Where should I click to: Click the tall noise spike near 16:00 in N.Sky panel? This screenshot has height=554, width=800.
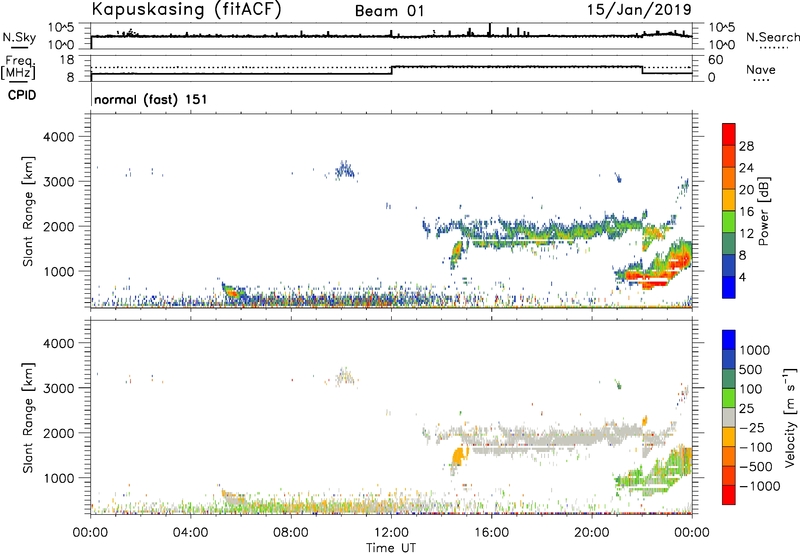[x=490, y=30]
